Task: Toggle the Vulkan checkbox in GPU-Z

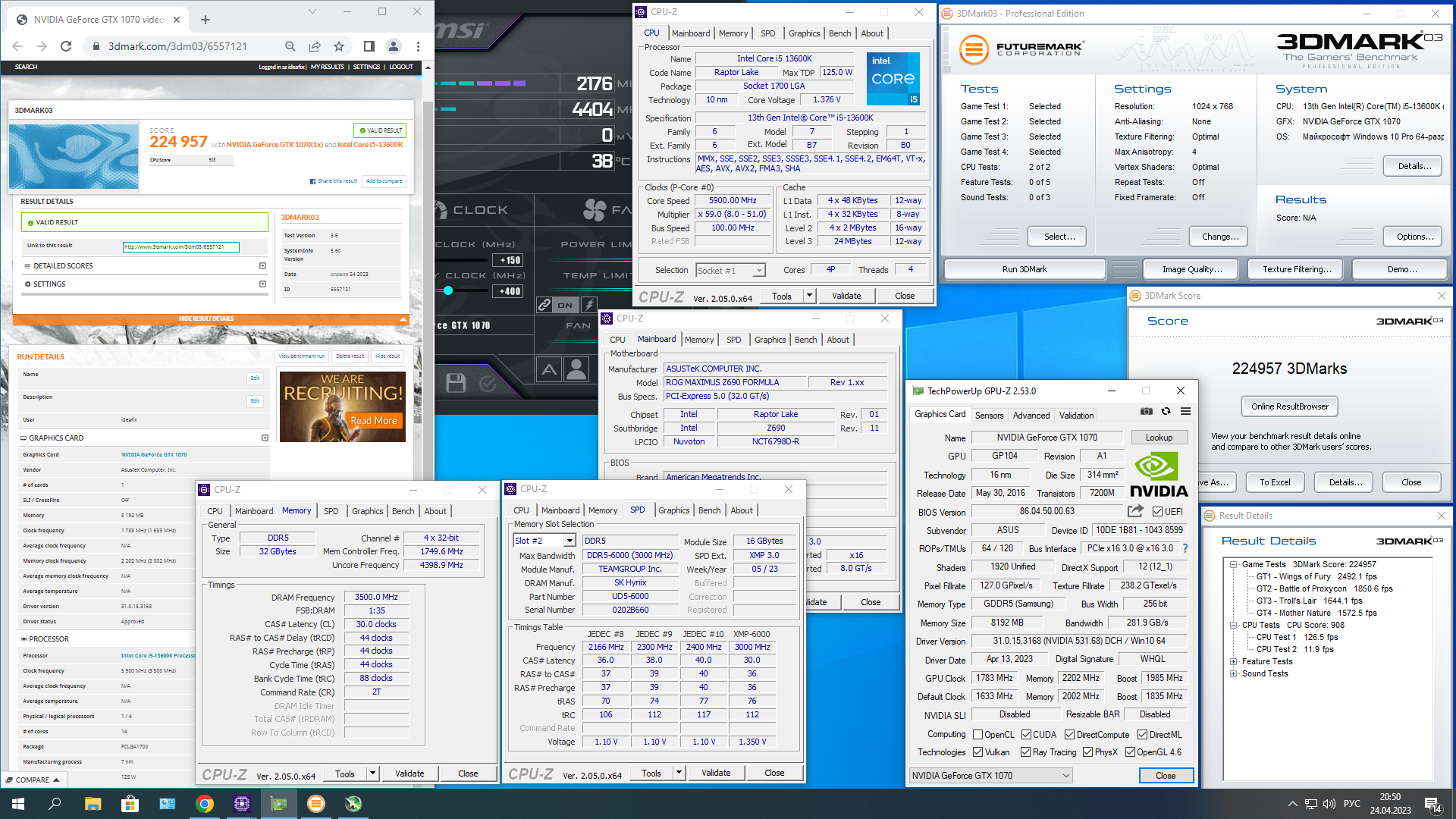Action: coord(978,752)
